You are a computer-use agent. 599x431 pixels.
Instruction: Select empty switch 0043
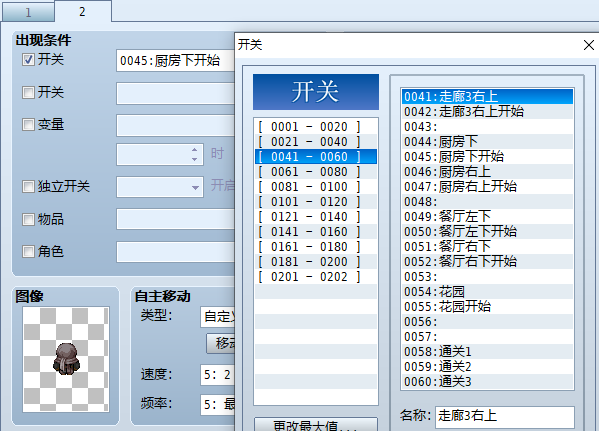coord(487,126)
